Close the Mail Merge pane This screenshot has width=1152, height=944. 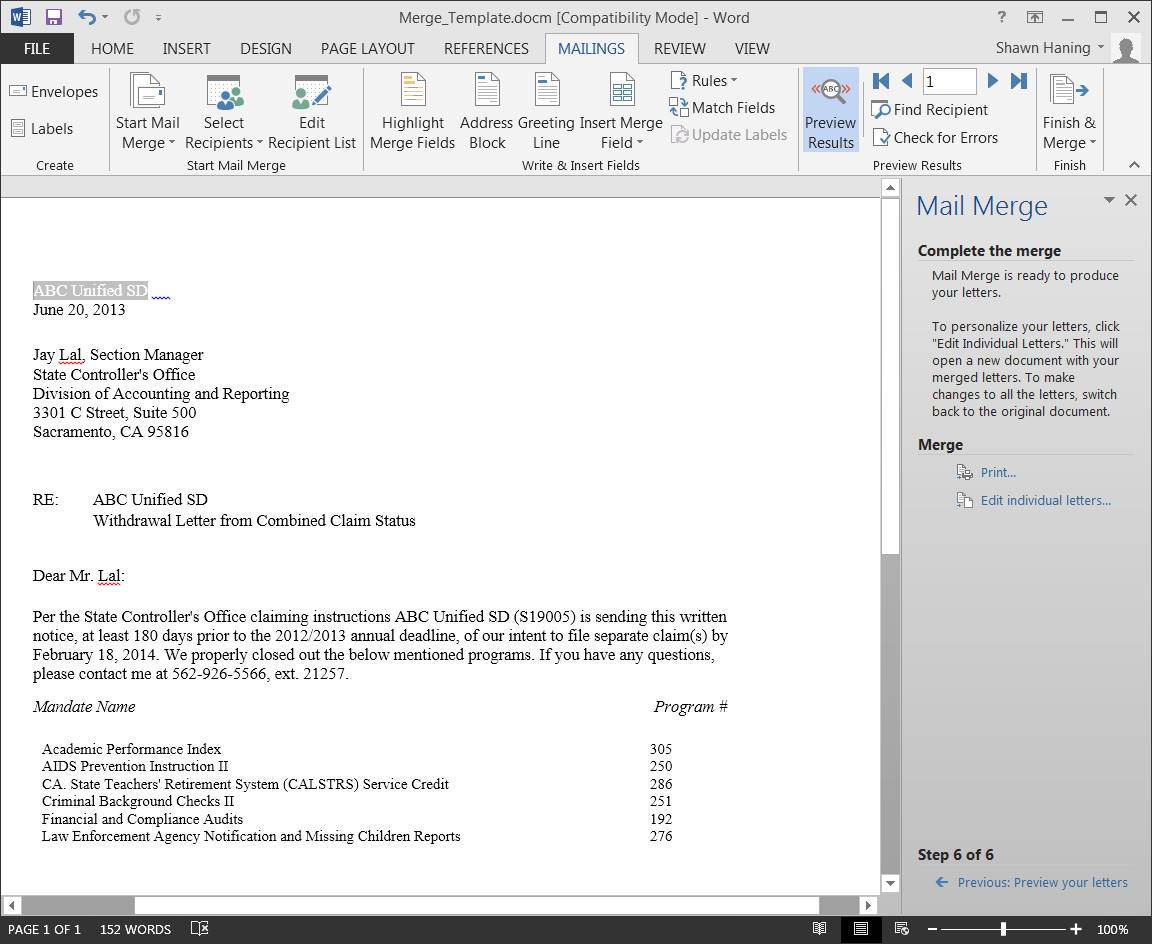(x=1131, y=200)
